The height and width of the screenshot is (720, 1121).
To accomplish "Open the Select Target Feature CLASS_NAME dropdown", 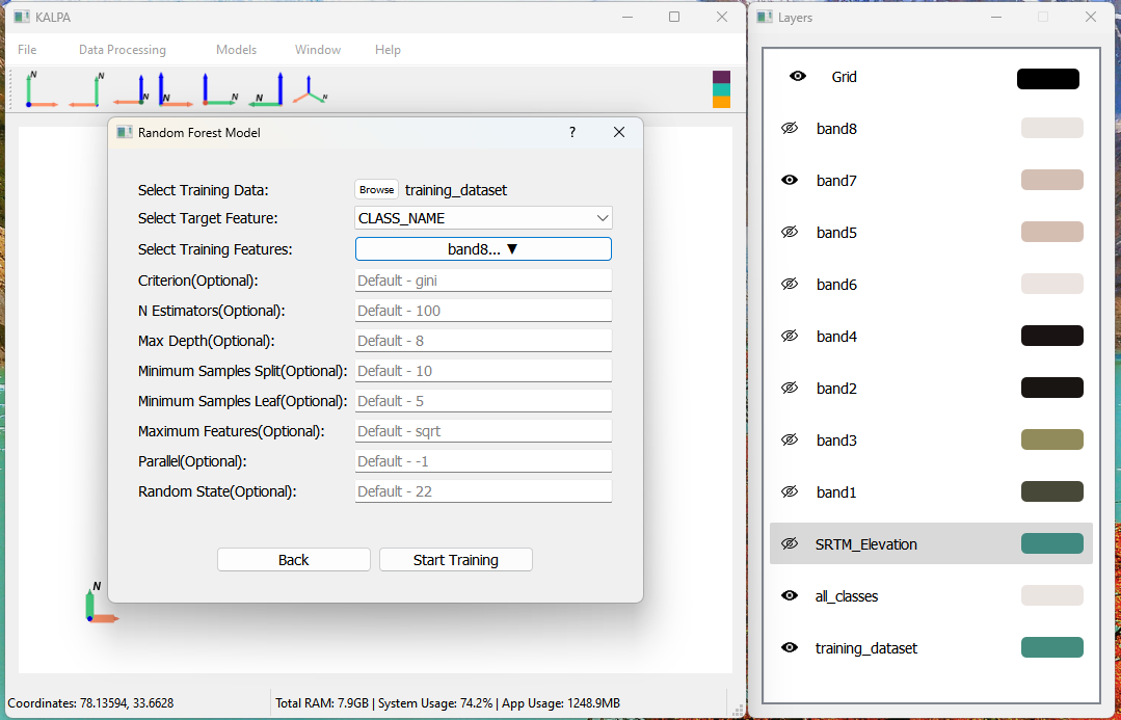I will pos(483,218).
